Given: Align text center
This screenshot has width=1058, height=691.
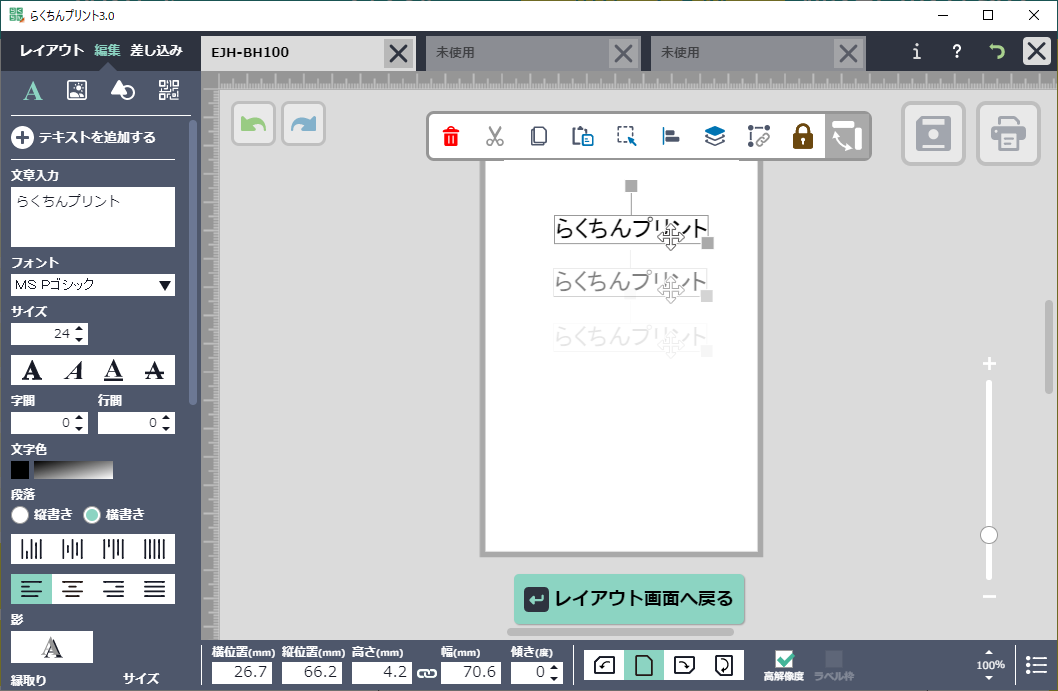Looking at the screenshot, I should 73,589.
